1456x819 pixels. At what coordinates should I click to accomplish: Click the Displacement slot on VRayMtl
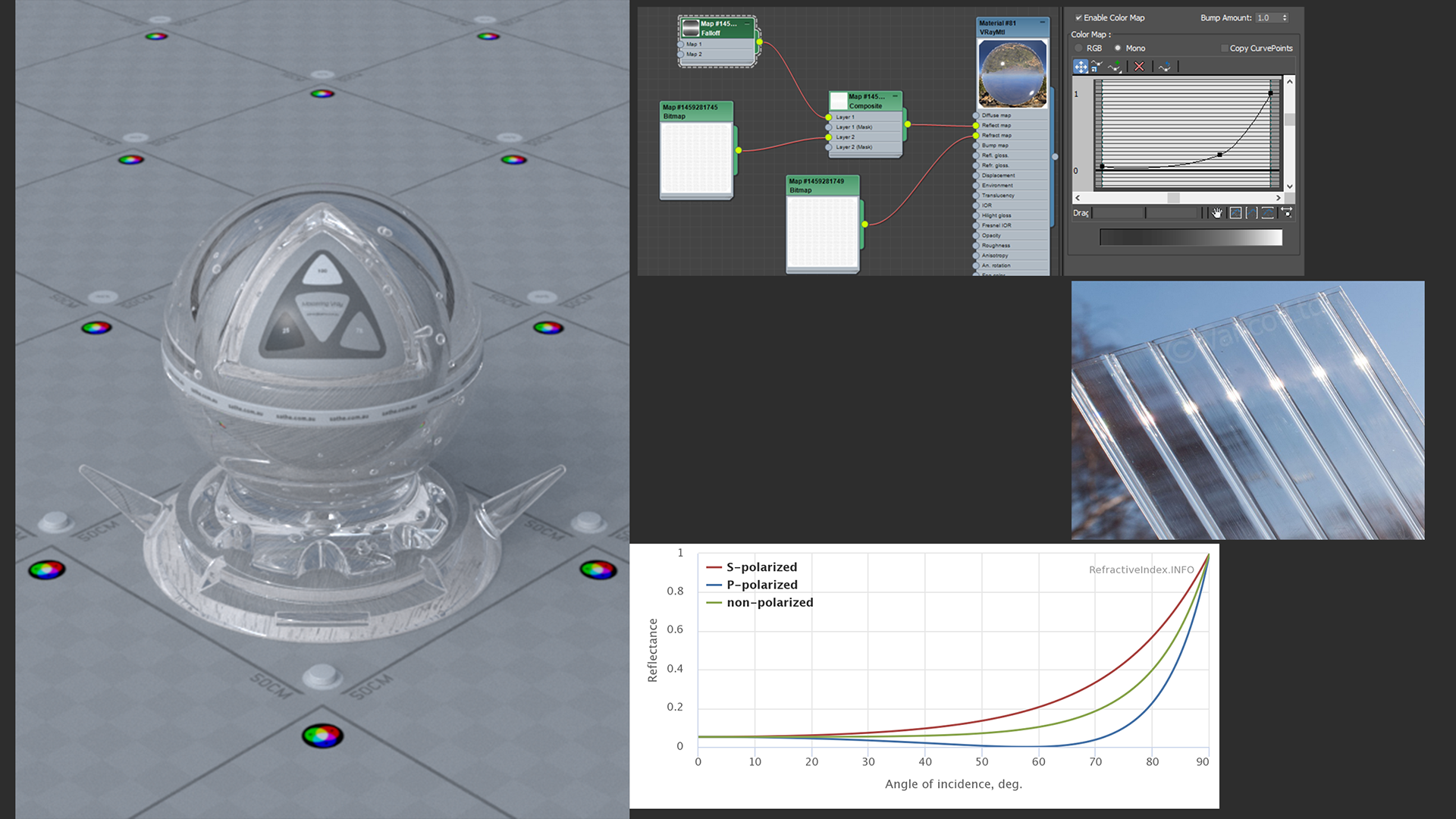(x=1012, y=175)
